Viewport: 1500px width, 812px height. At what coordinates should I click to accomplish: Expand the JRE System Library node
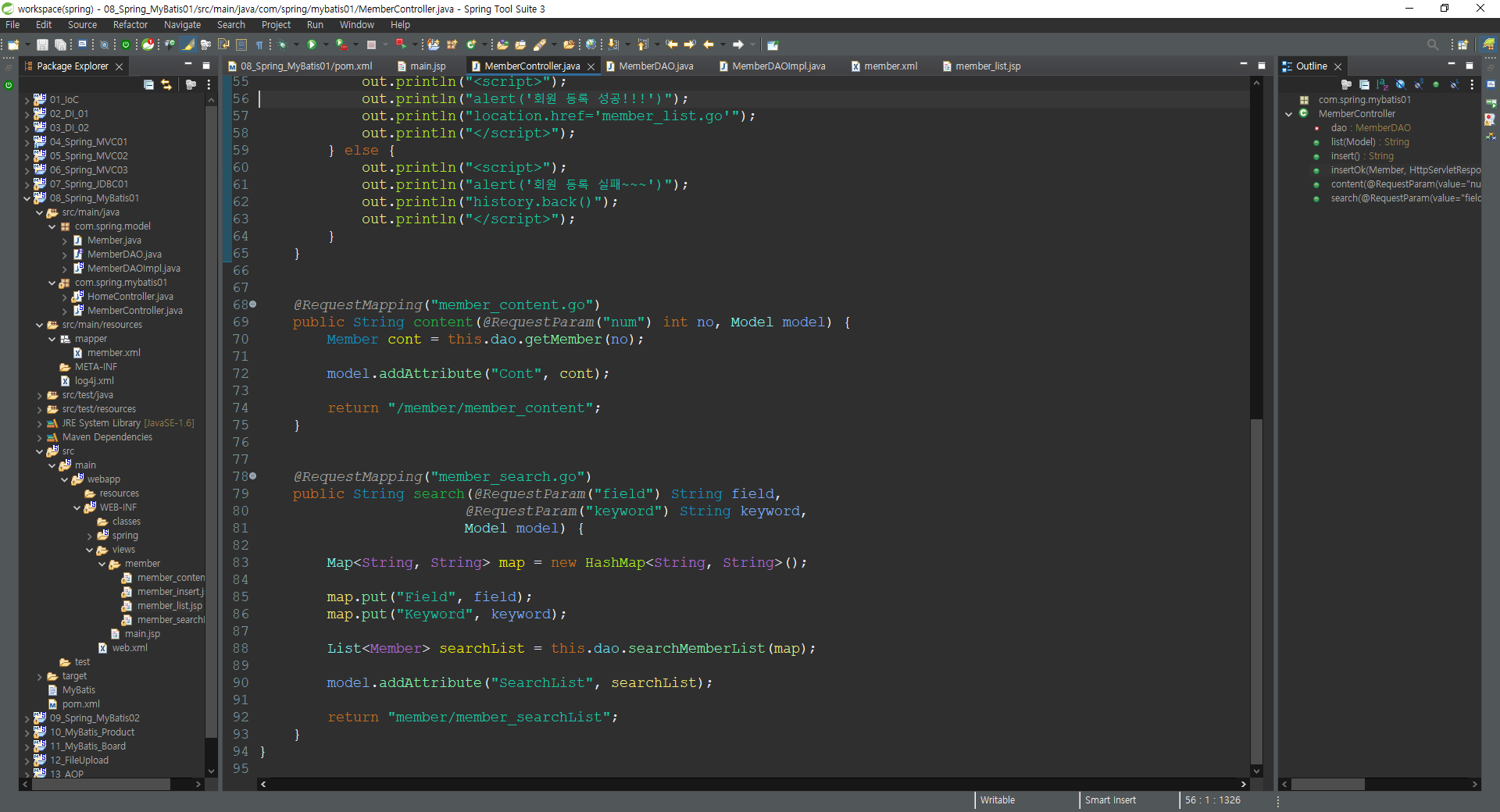tap(40, 423)
